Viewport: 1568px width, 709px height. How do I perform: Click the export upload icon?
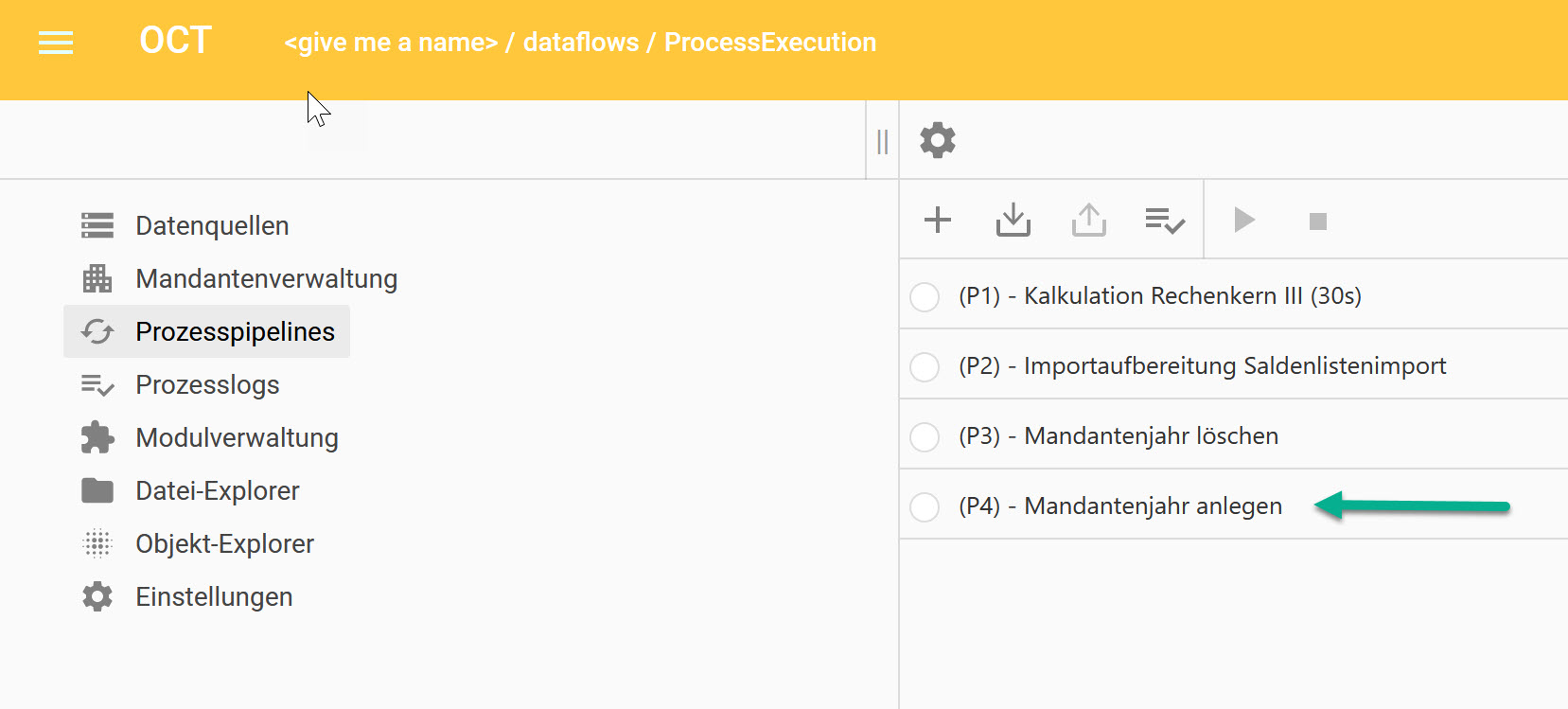click(1089, 220)
